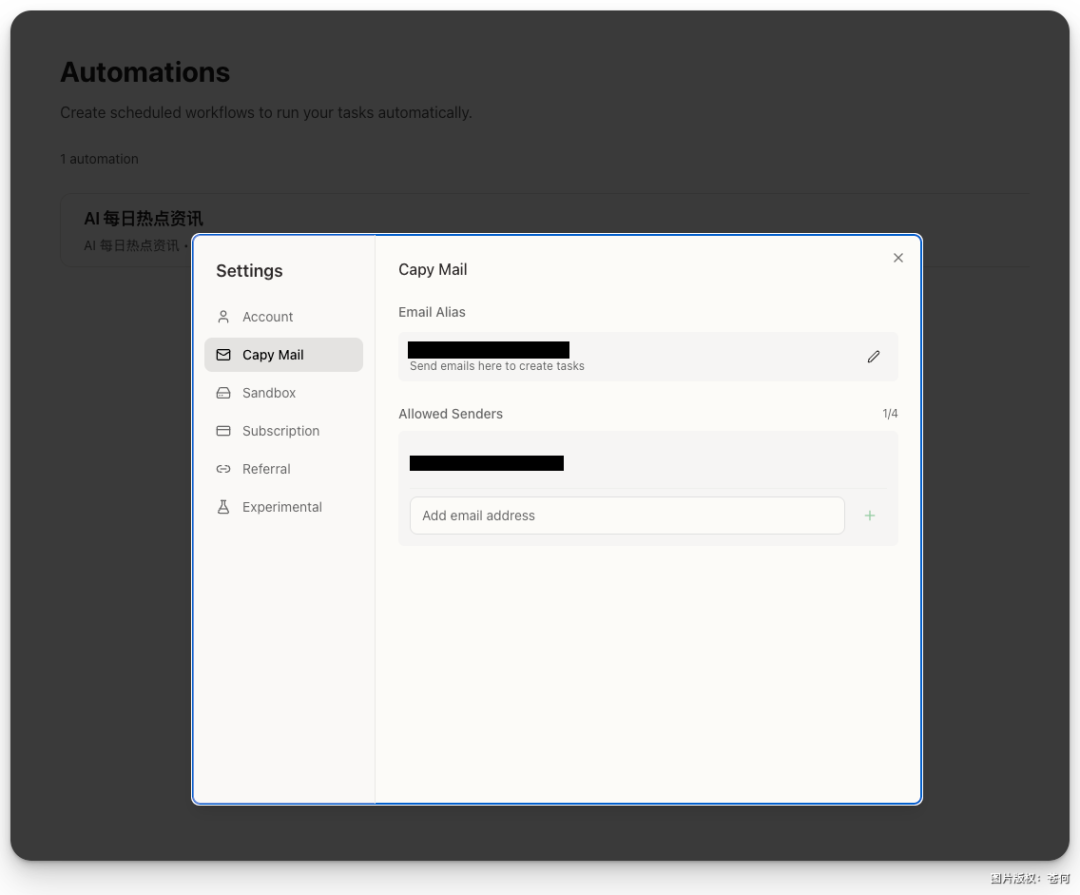
Task: Click the Referral chain-link icon
Action: pos(222,468)
